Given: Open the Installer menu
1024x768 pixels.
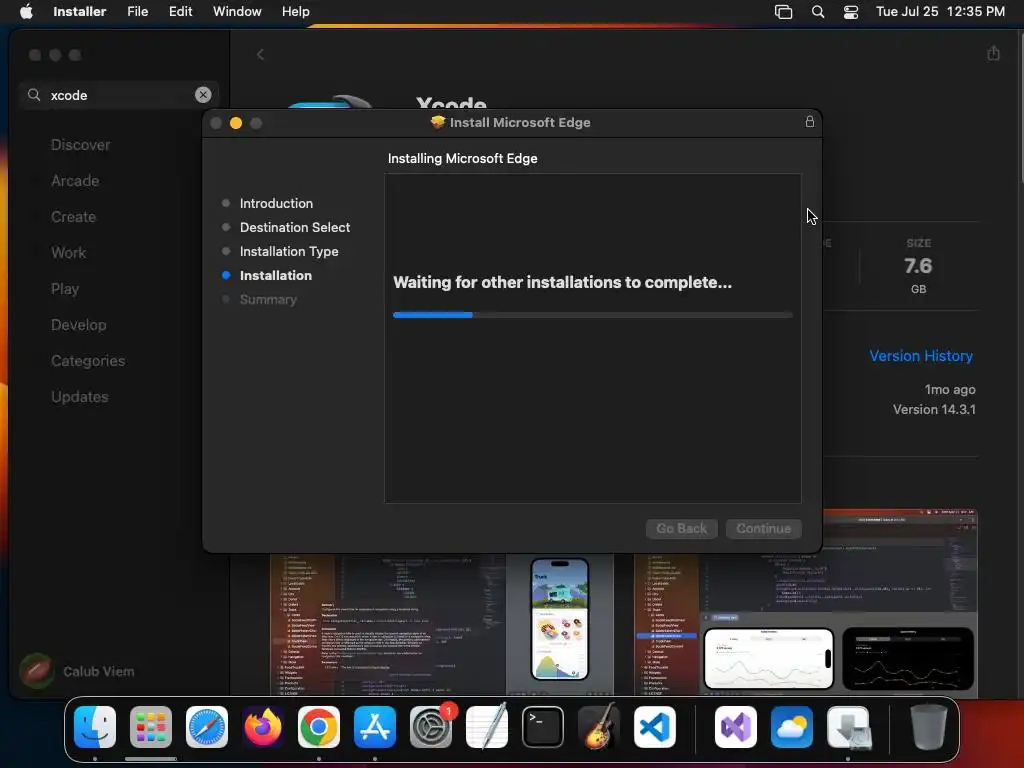Looking at the screenshot, I should (80, 12).
